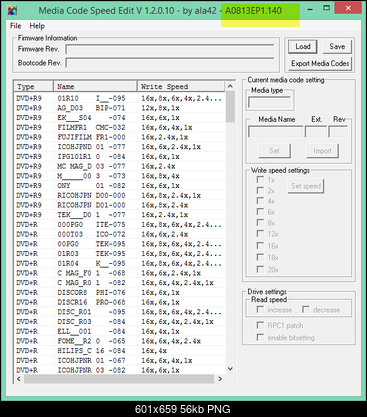This screenshot has width=367, height=417.
Task: Select the FILMFR1 CMC-032 row
Action: point(120,127)
